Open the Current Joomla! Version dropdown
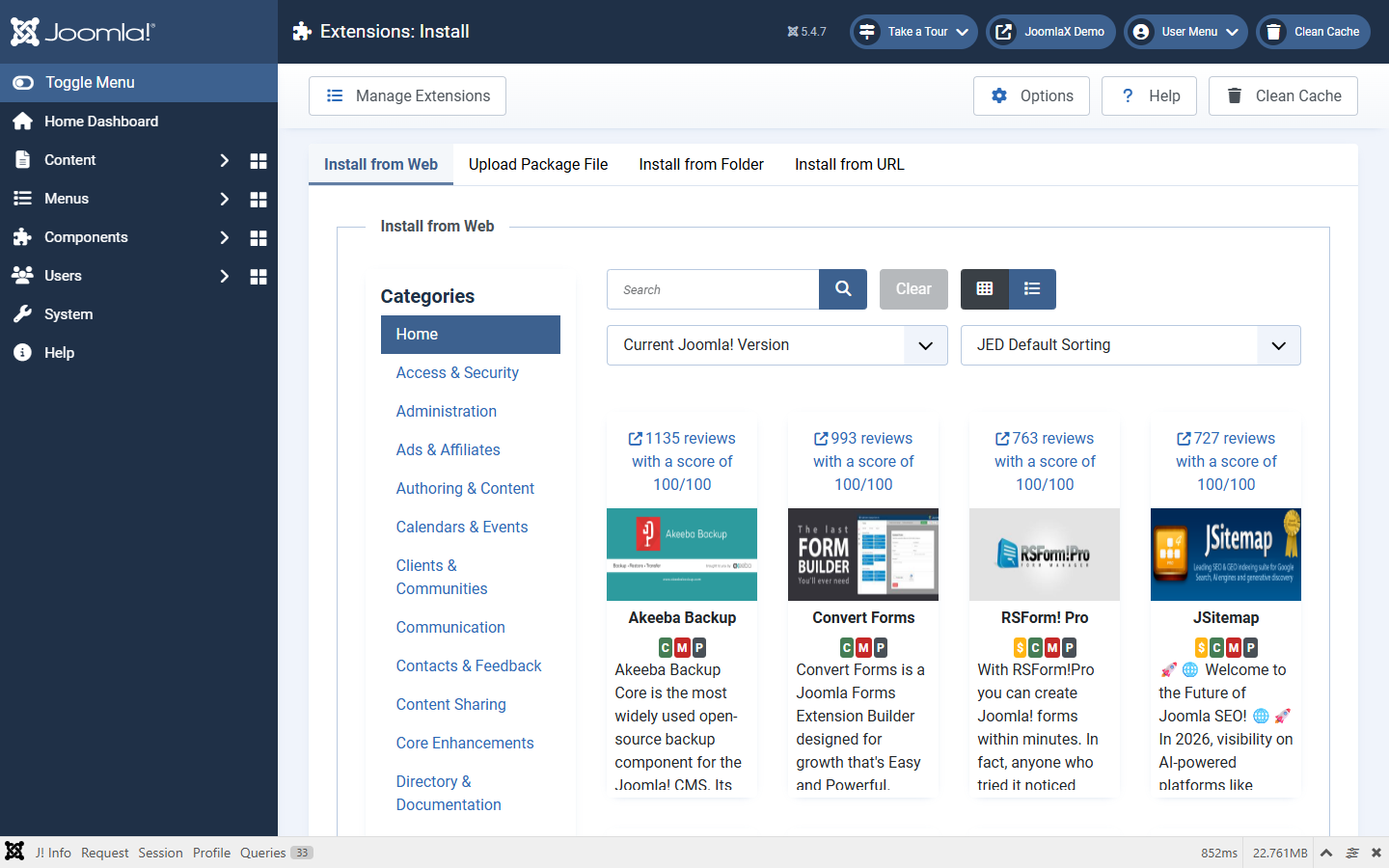This screenshot has height=868, width=1389. click(x=777, y=345)
